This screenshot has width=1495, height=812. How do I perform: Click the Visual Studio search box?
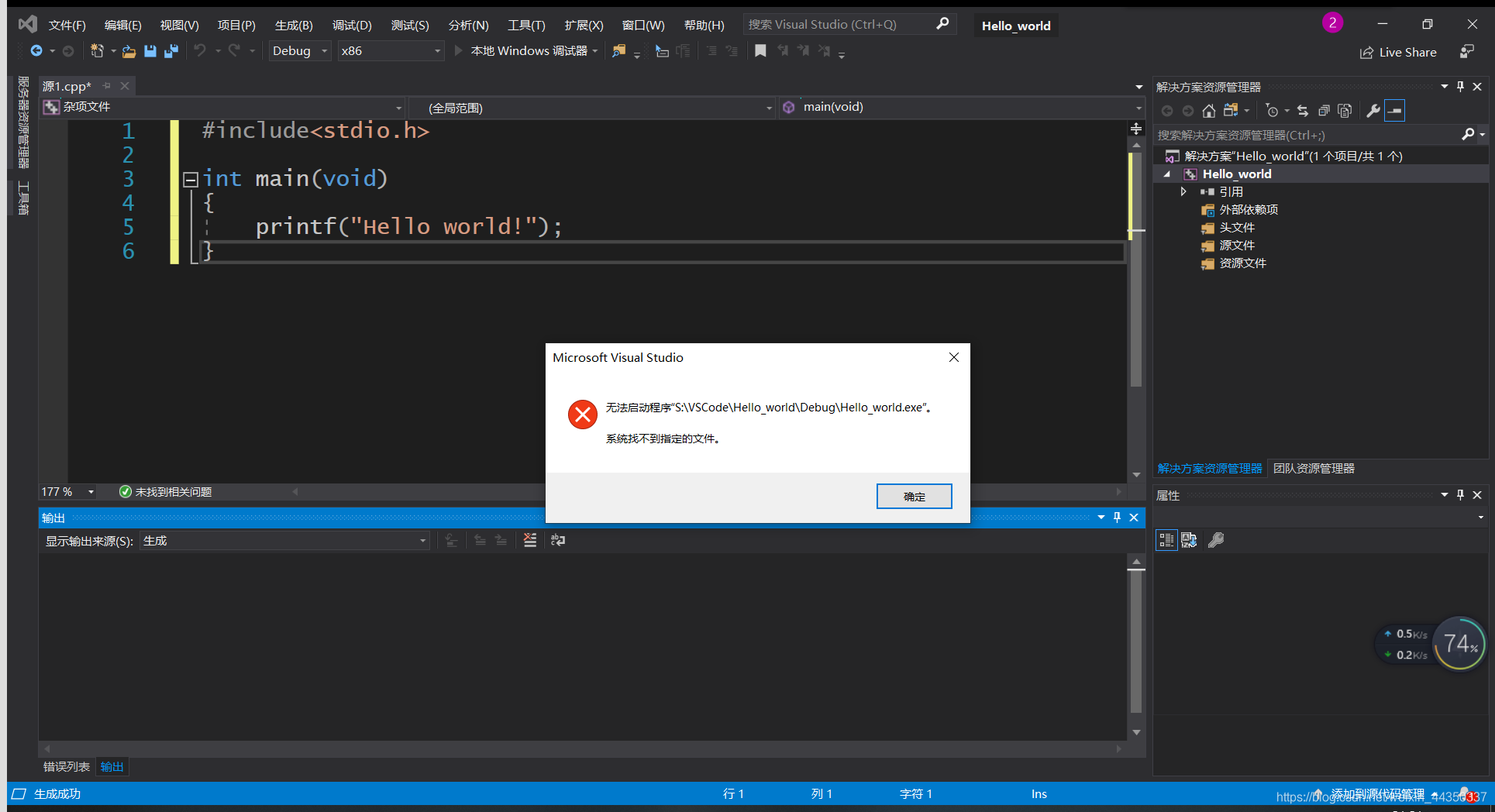tap(837, 24)
